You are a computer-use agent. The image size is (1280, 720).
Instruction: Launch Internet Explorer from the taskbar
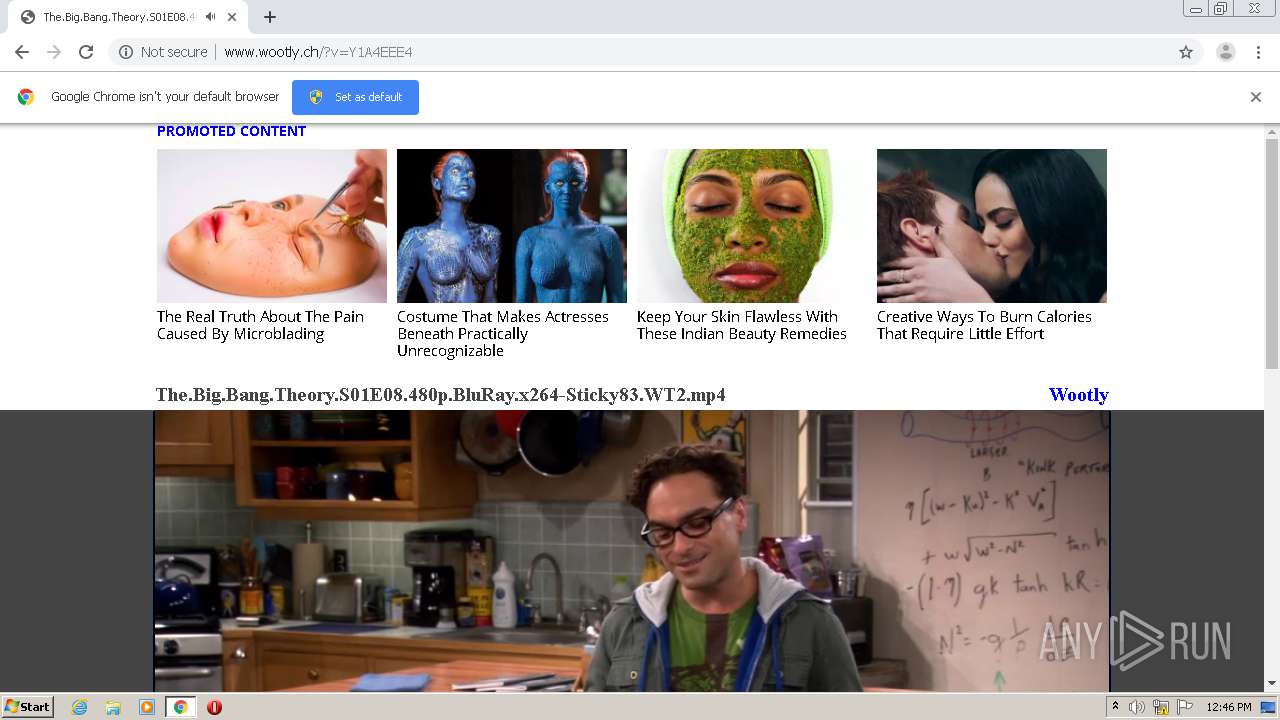[x=79, y=707]
